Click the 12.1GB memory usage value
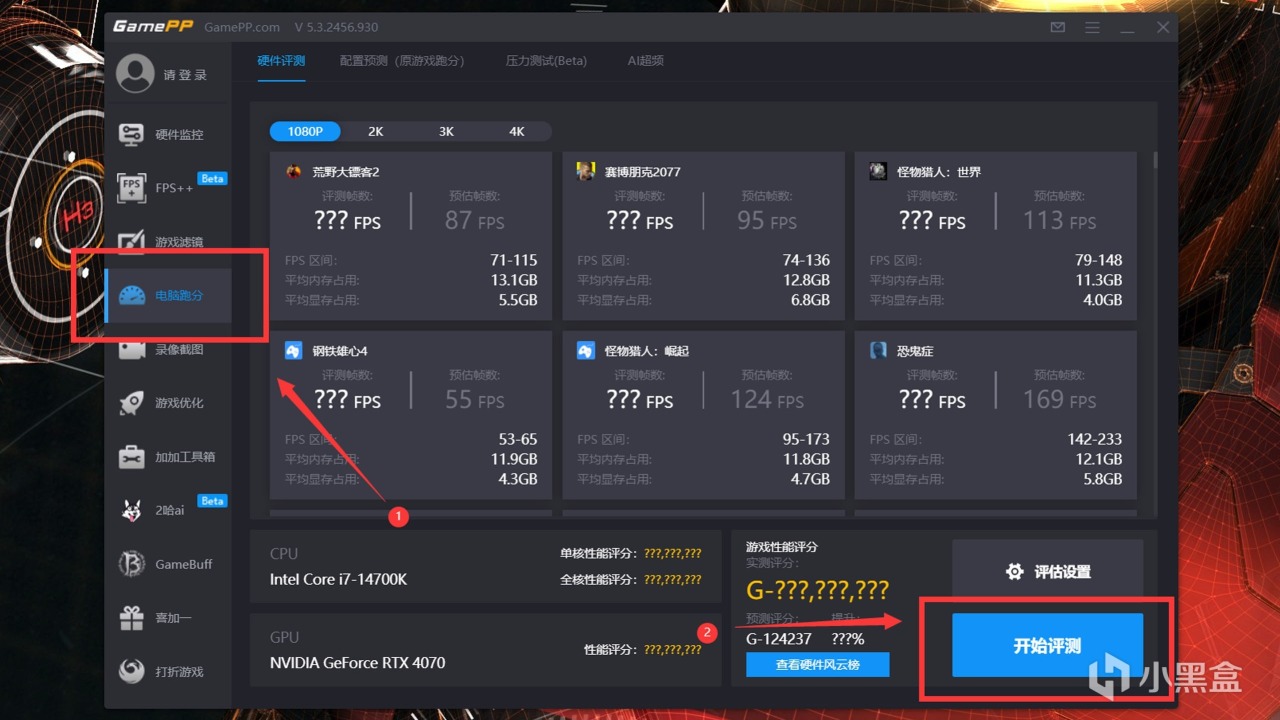Screen dimensions: 1280x720 click(1098, 459)
